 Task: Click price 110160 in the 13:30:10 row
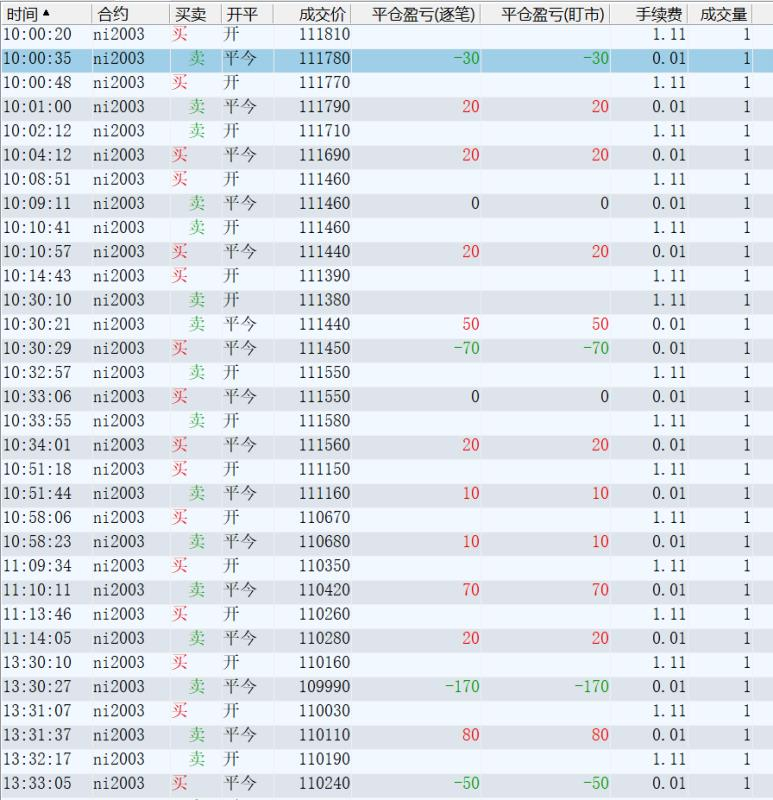(x=324, y=662)
